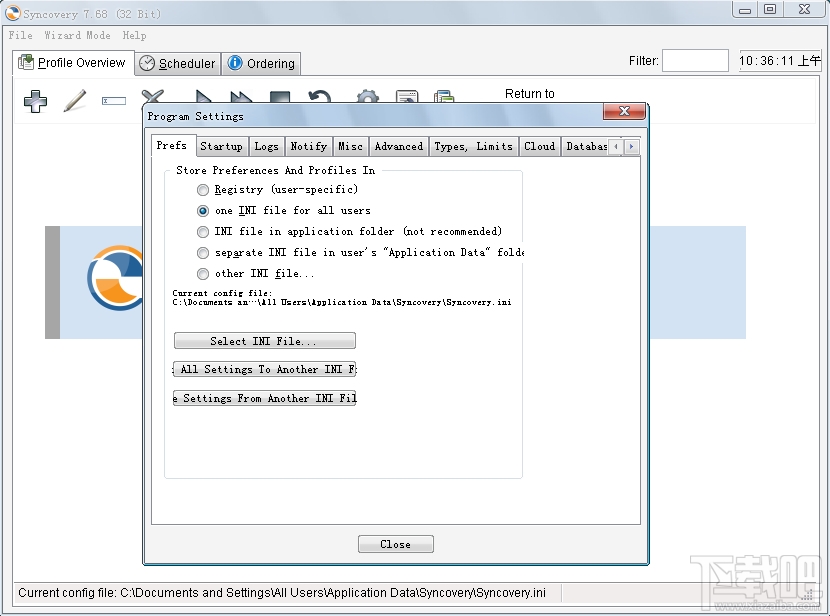Switch to the Startup tab
This screenshot has width=830, height=616.
click(x=221, y=147)
